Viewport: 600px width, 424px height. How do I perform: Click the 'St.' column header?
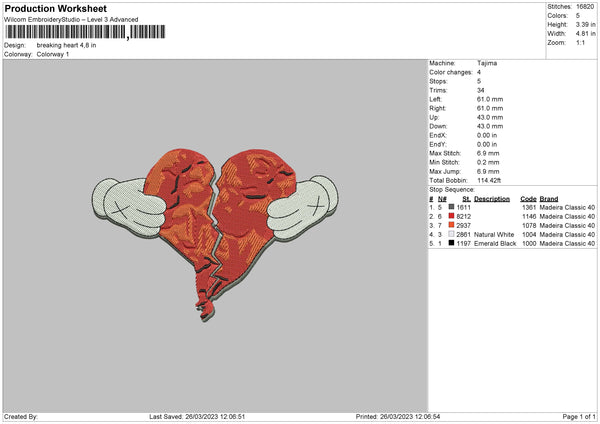tap(466, 199)
